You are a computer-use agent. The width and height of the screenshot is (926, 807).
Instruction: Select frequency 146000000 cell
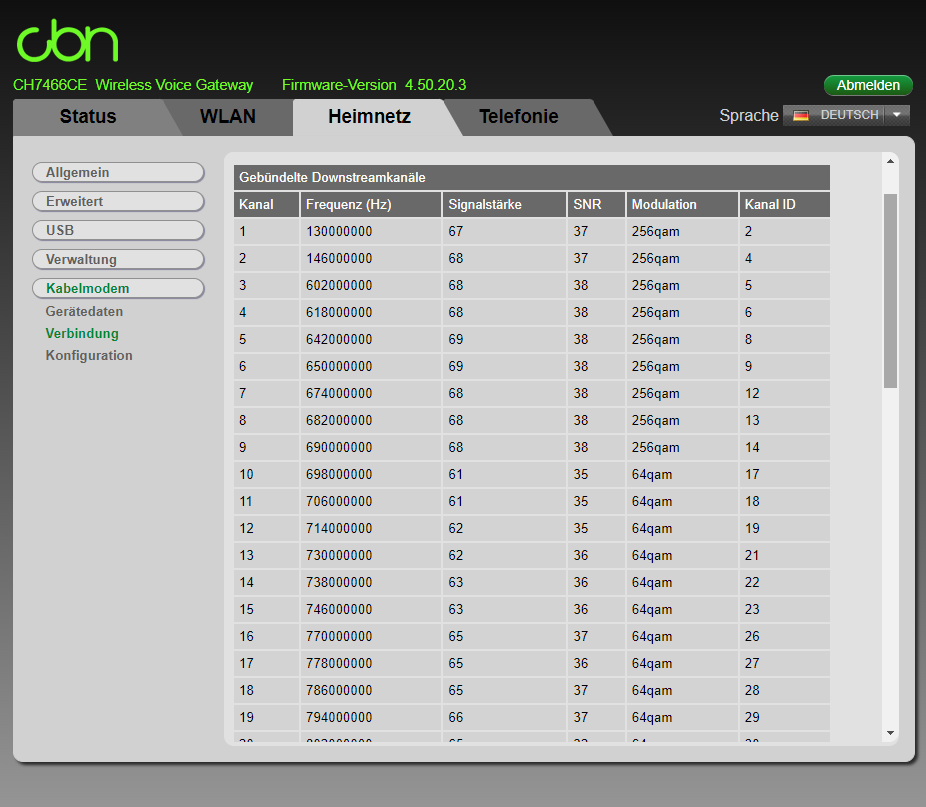point(371,258)
